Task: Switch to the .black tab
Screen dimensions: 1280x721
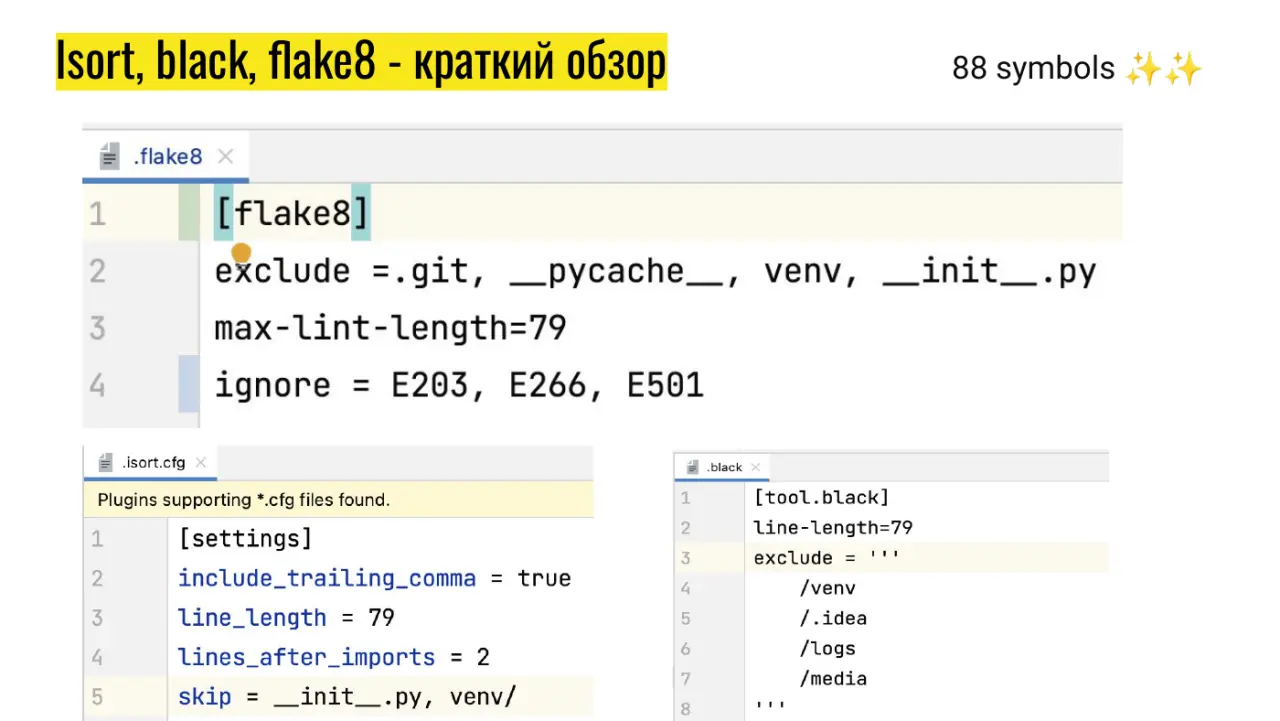Action: (722, 467)
